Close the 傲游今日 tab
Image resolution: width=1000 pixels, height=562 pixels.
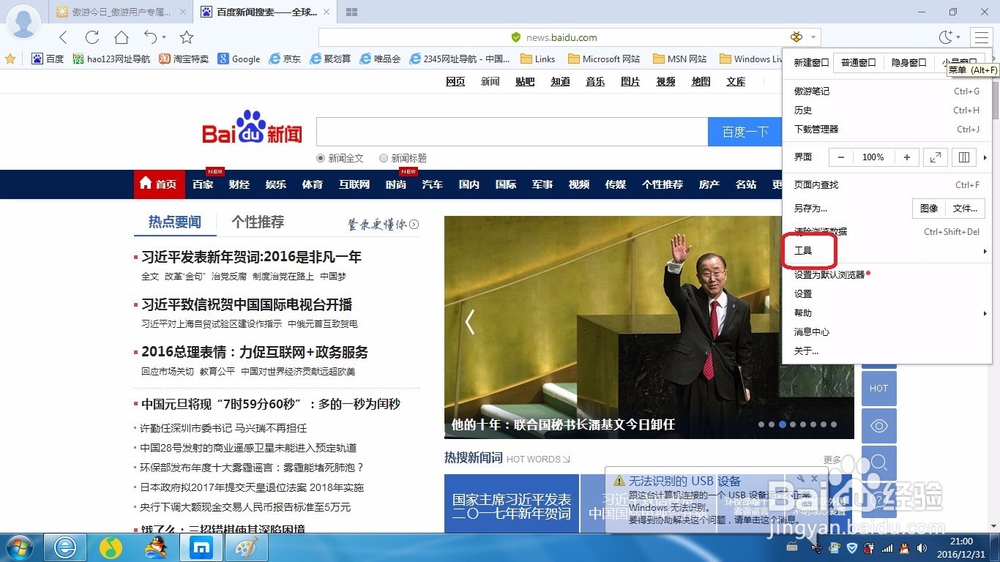[x=183, y=12]
